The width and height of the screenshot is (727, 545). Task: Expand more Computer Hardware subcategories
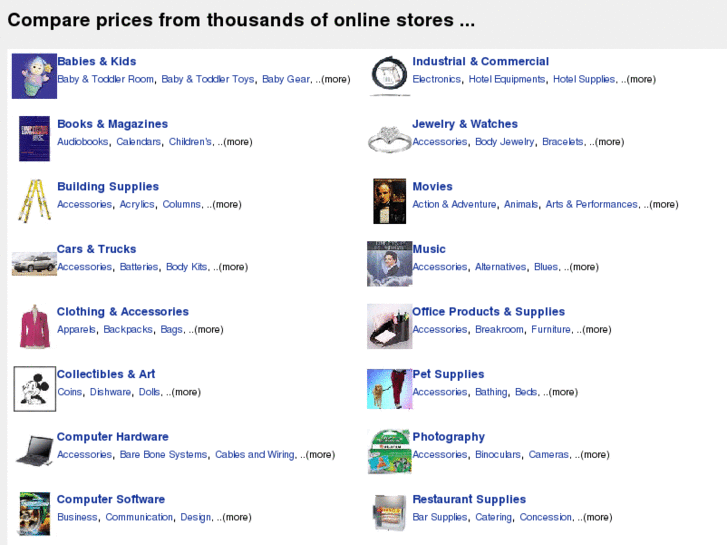tap(319, 455)
